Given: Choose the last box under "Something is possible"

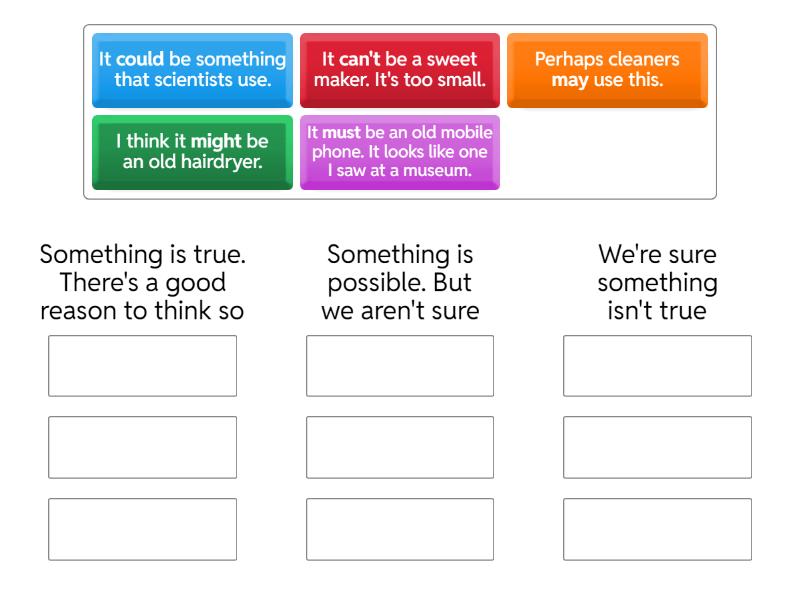Looking at the screenshot, I should (x=400, y=529).
